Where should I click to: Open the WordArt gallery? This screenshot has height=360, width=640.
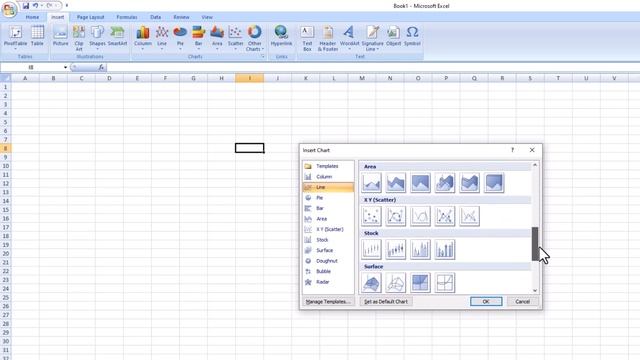(349, 38)
